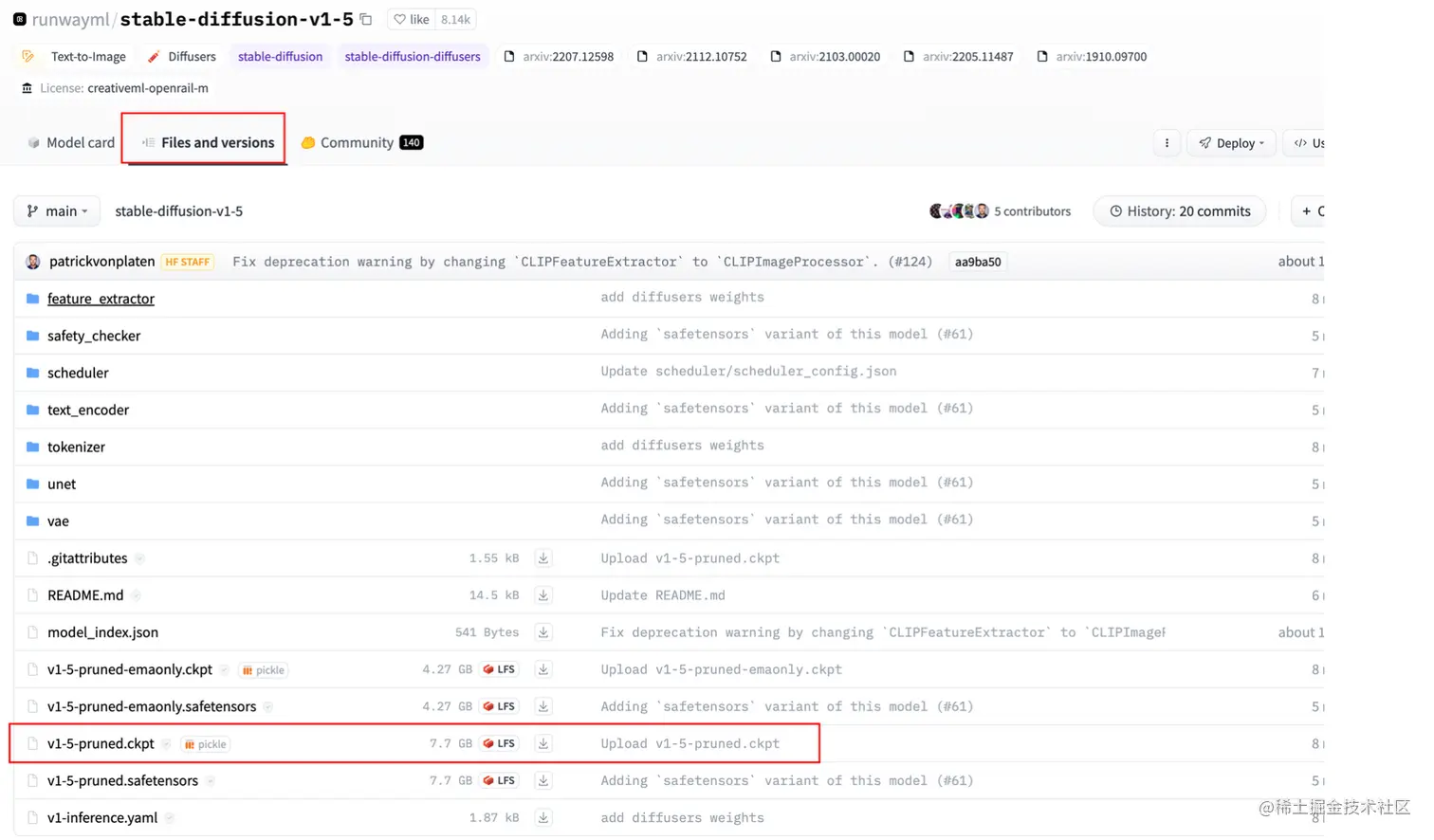
Task: Open commit hash aa9ba50
Action: 978,263
